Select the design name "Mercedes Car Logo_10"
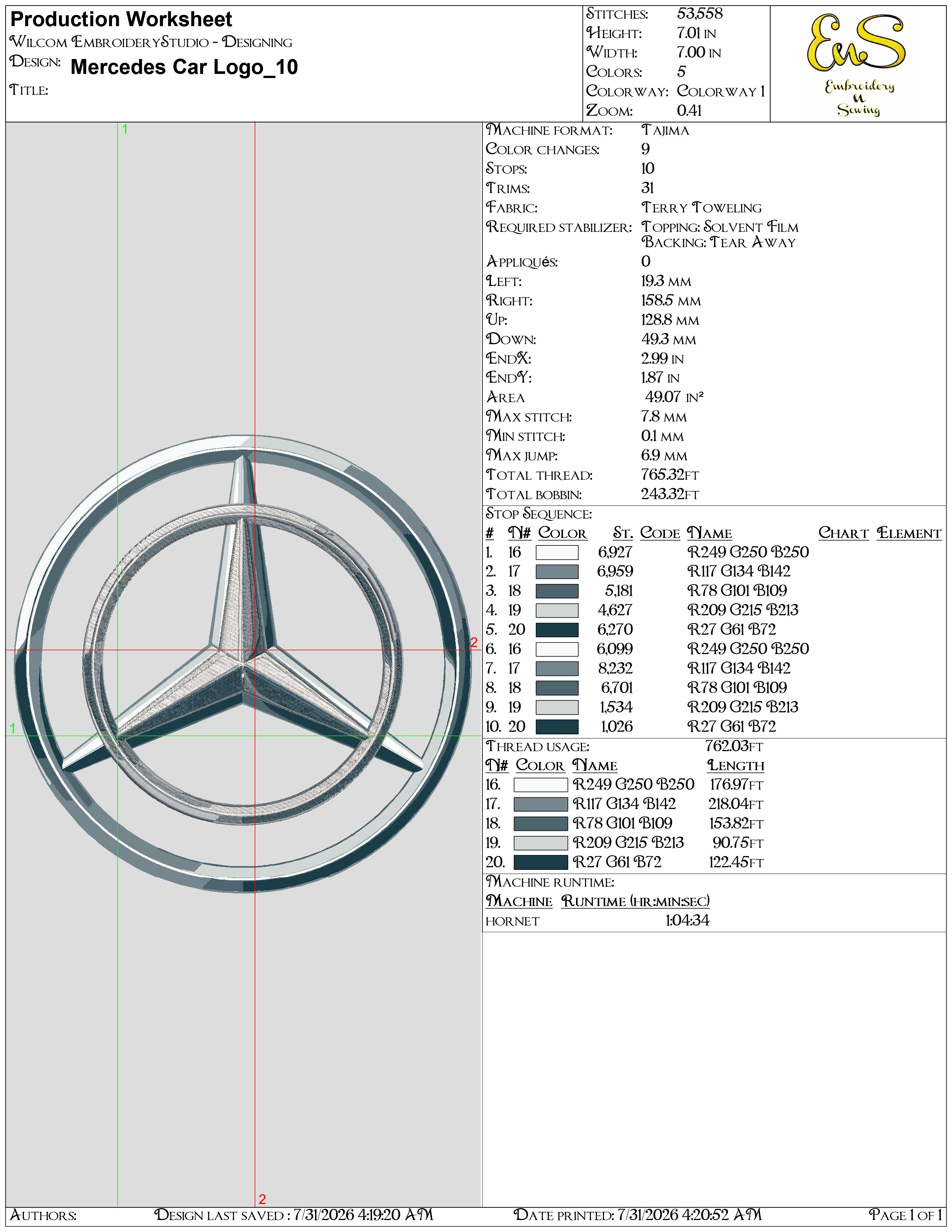 point(184,67)
